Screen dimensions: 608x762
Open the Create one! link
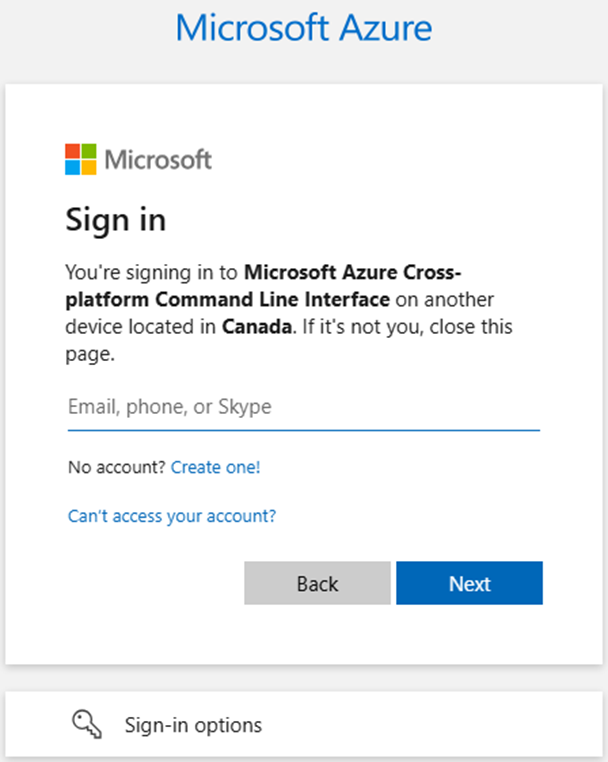215,467
